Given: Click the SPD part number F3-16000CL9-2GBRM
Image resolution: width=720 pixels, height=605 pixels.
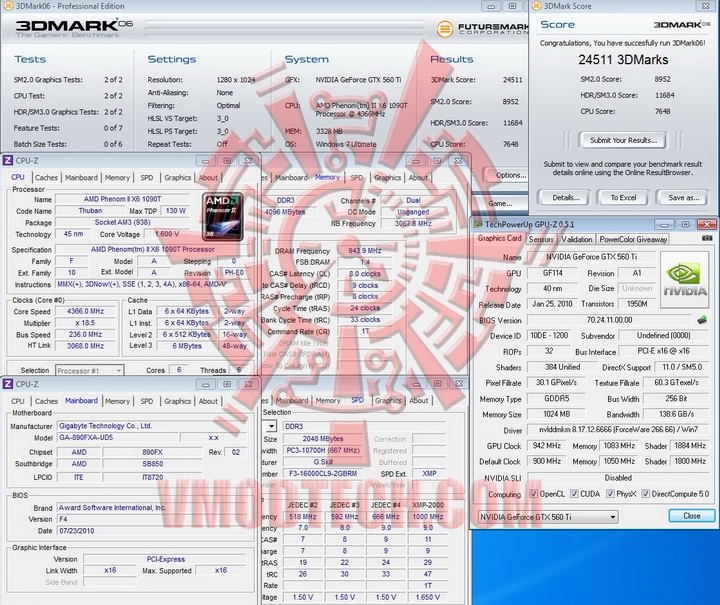Looking at the screenshot, I should coord(323,473).
